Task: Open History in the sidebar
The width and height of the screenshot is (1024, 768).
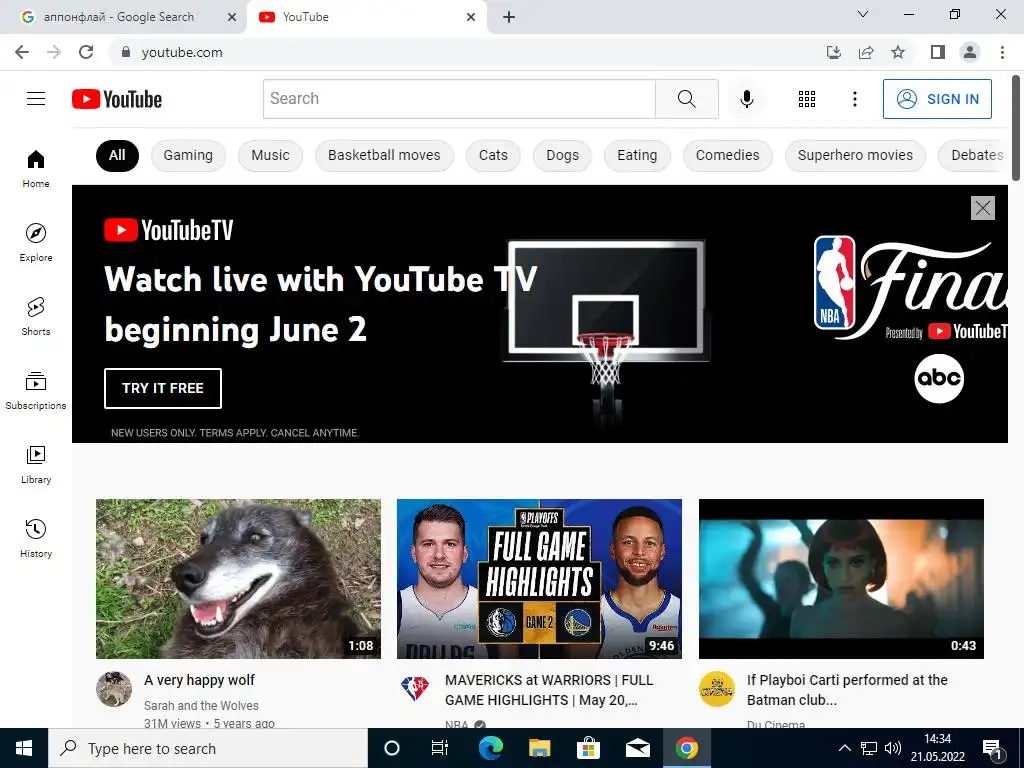Action: click(x=36, y=538)
